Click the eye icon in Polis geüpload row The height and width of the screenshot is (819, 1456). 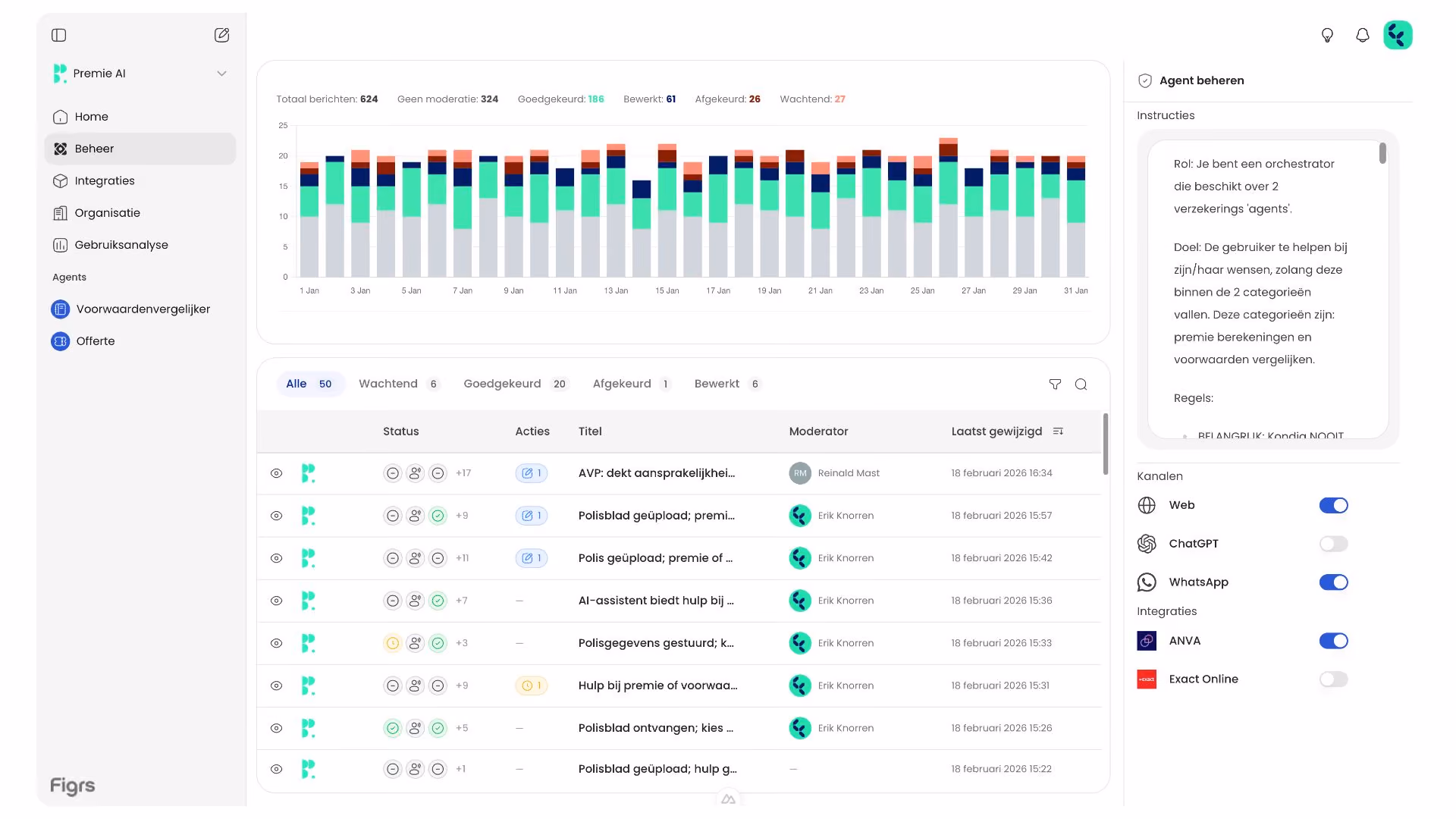coord(276,558)
